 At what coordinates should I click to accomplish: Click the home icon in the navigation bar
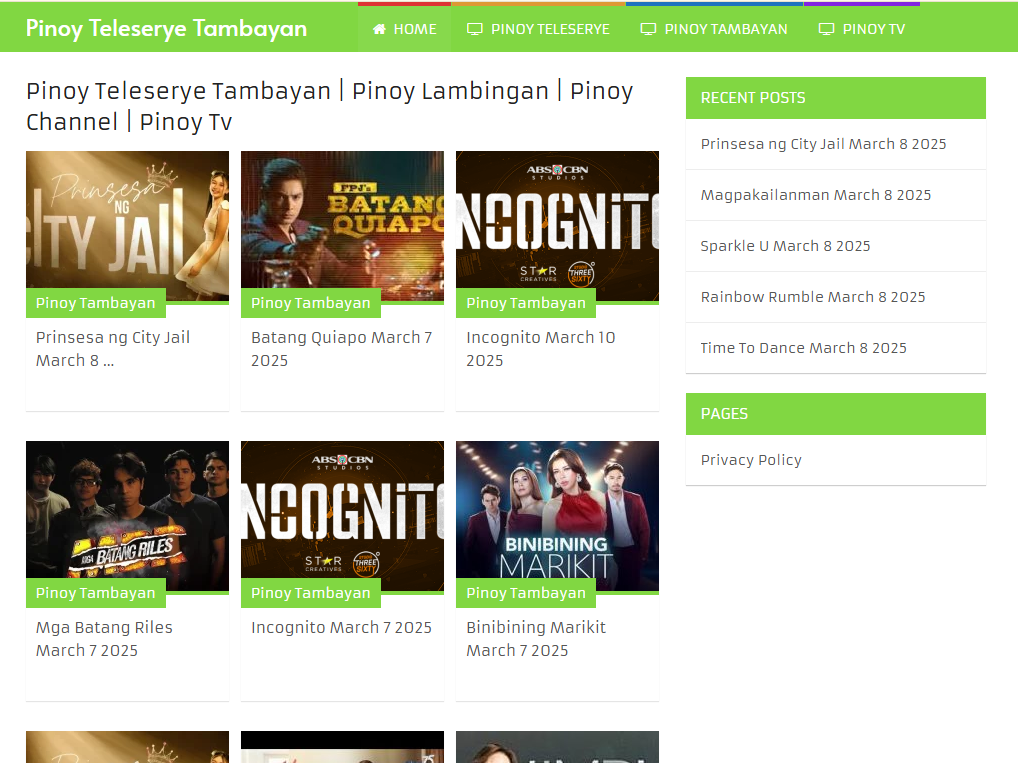tap(379, 29)
